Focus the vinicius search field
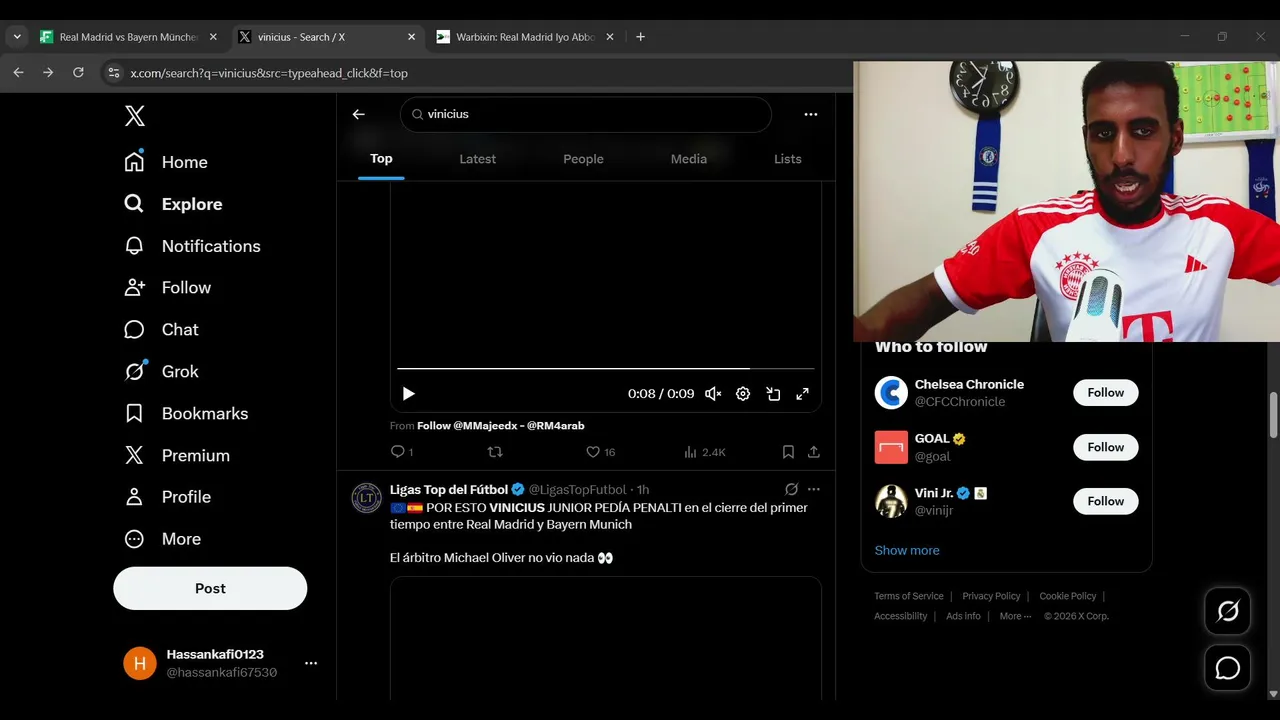The height and width of the screenshot is (720, 1280). [x=586, y=114]
